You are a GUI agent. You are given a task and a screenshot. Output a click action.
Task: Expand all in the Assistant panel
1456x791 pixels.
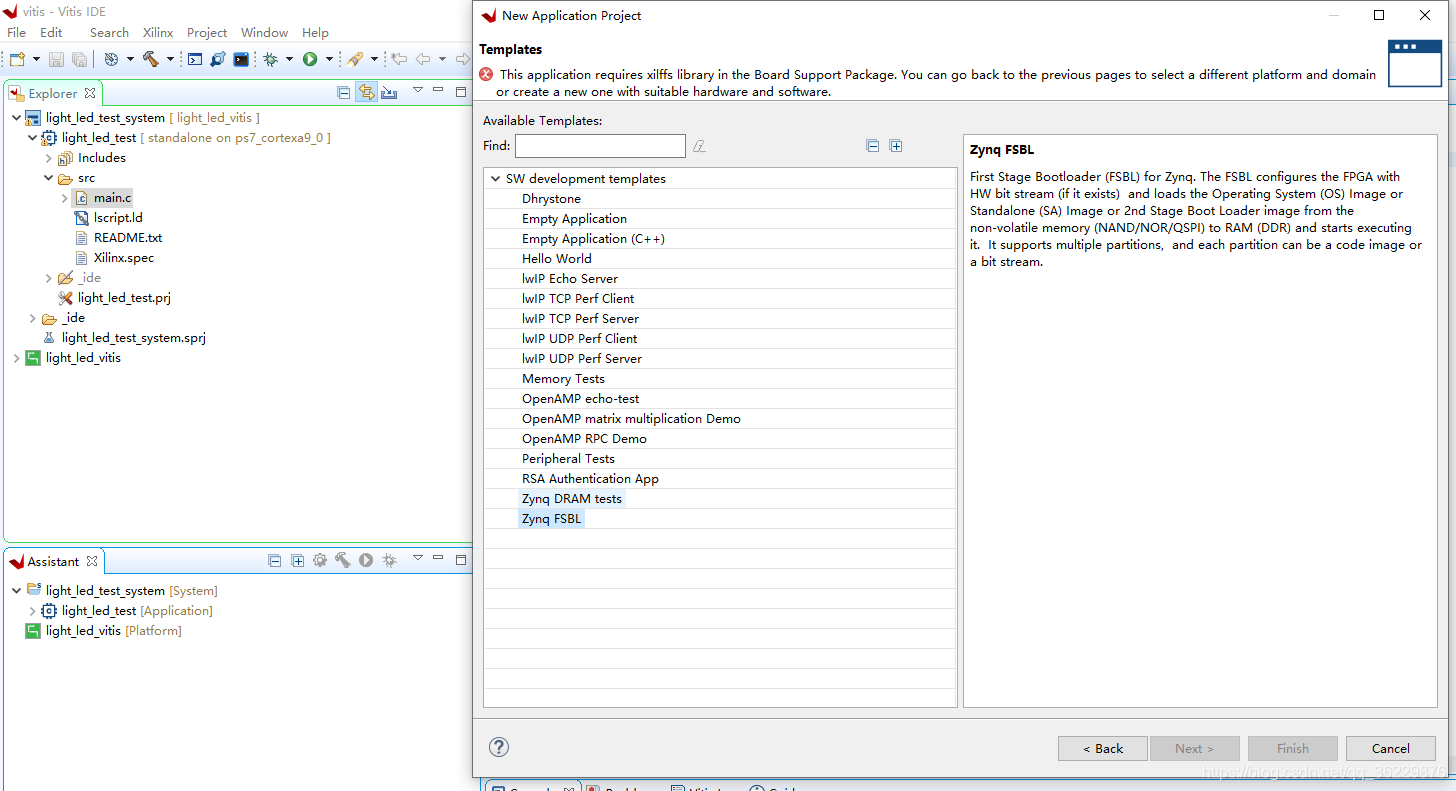click(298, 561)
